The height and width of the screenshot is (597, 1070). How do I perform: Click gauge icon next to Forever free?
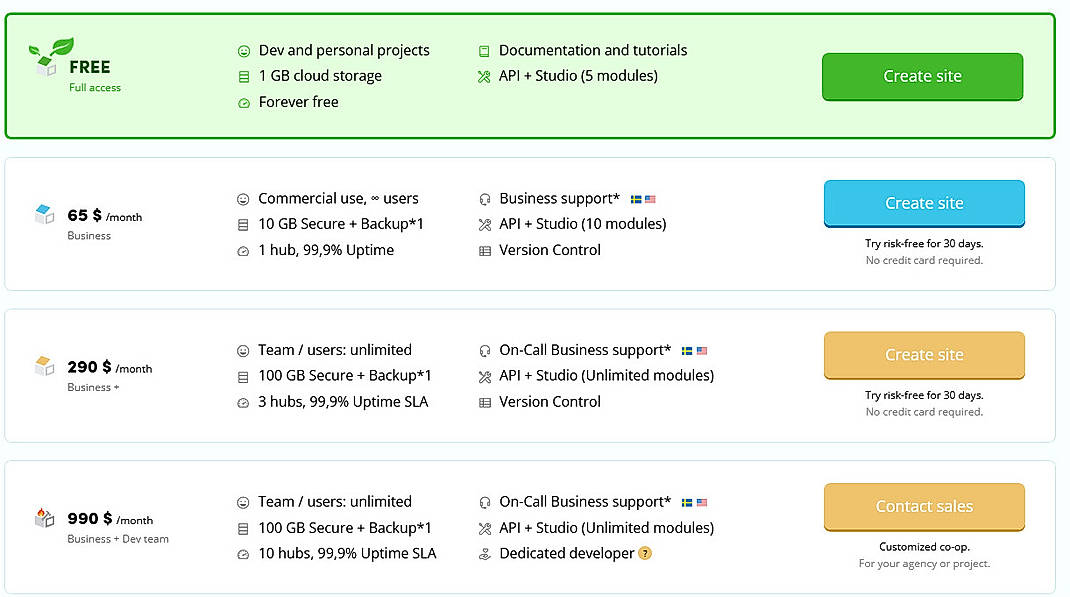(x=244, y=103)
